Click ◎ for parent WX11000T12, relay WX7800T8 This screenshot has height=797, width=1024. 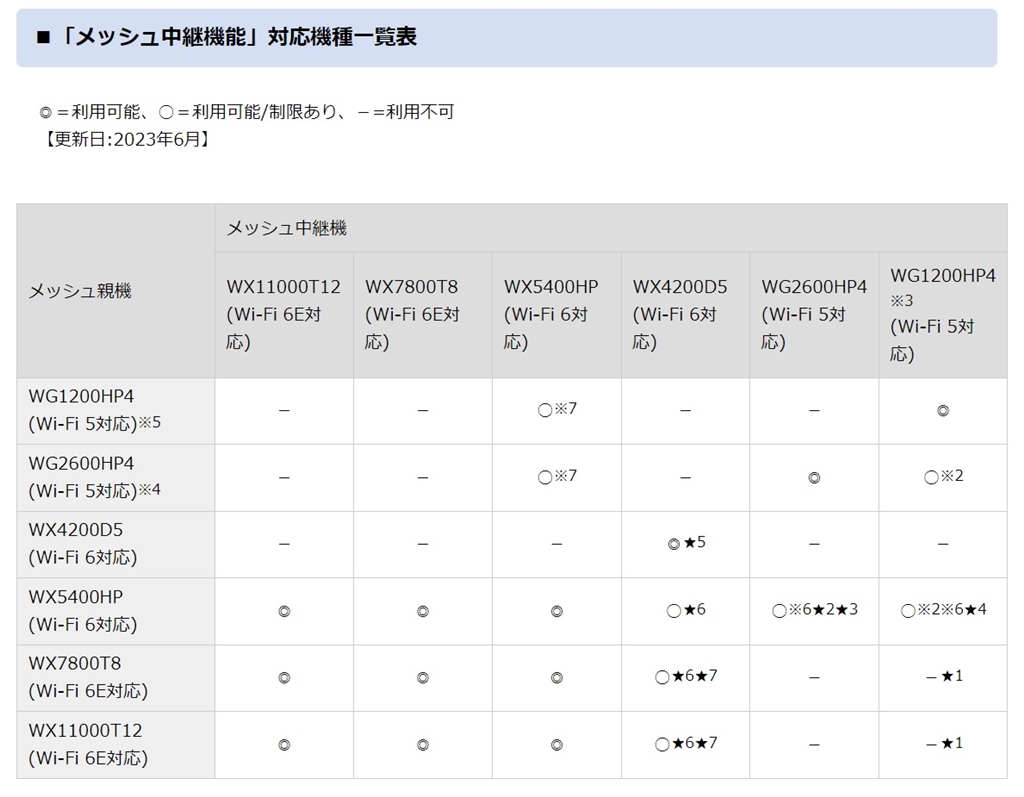[423, 745]
